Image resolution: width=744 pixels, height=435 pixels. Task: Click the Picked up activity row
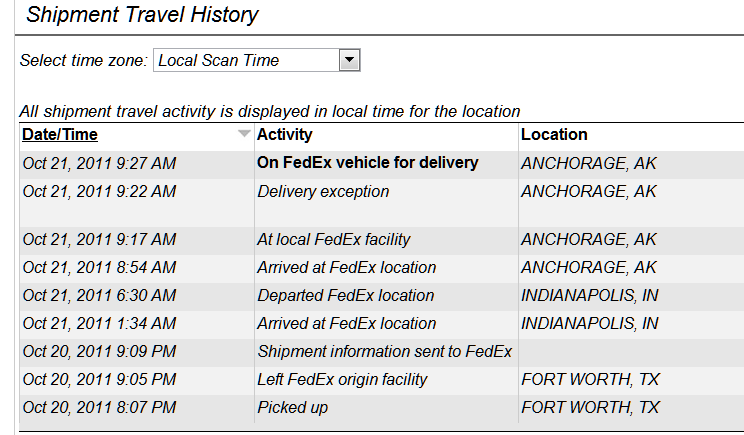381,407
